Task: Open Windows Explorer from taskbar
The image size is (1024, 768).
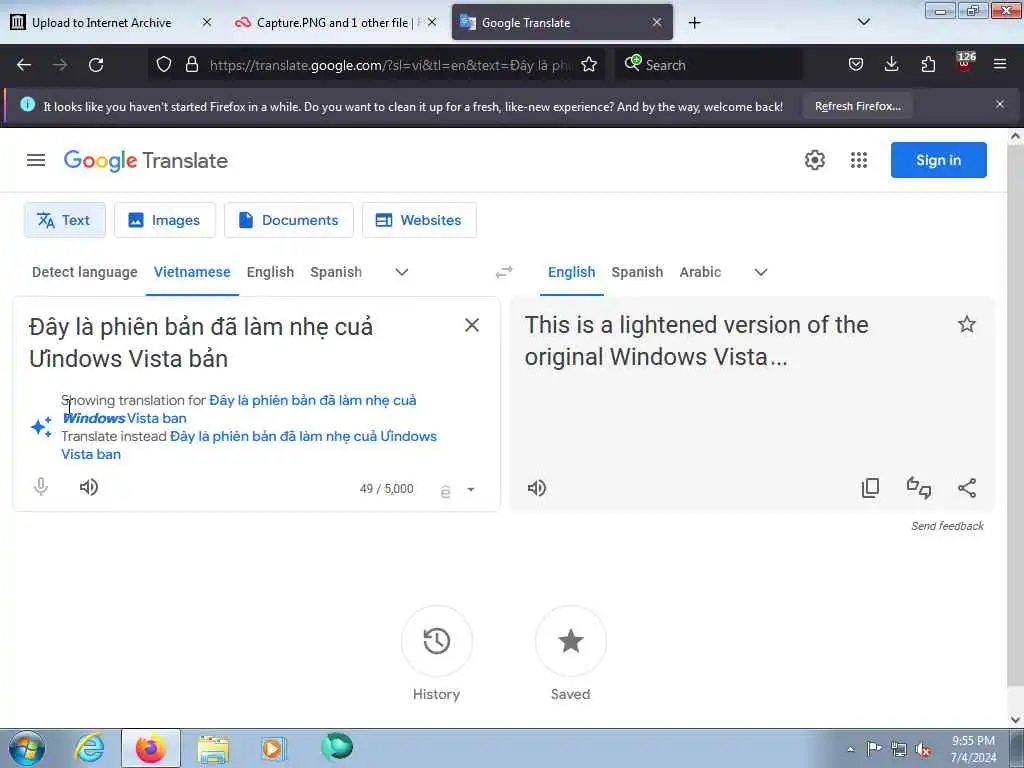Action: (x=212, y=749)
